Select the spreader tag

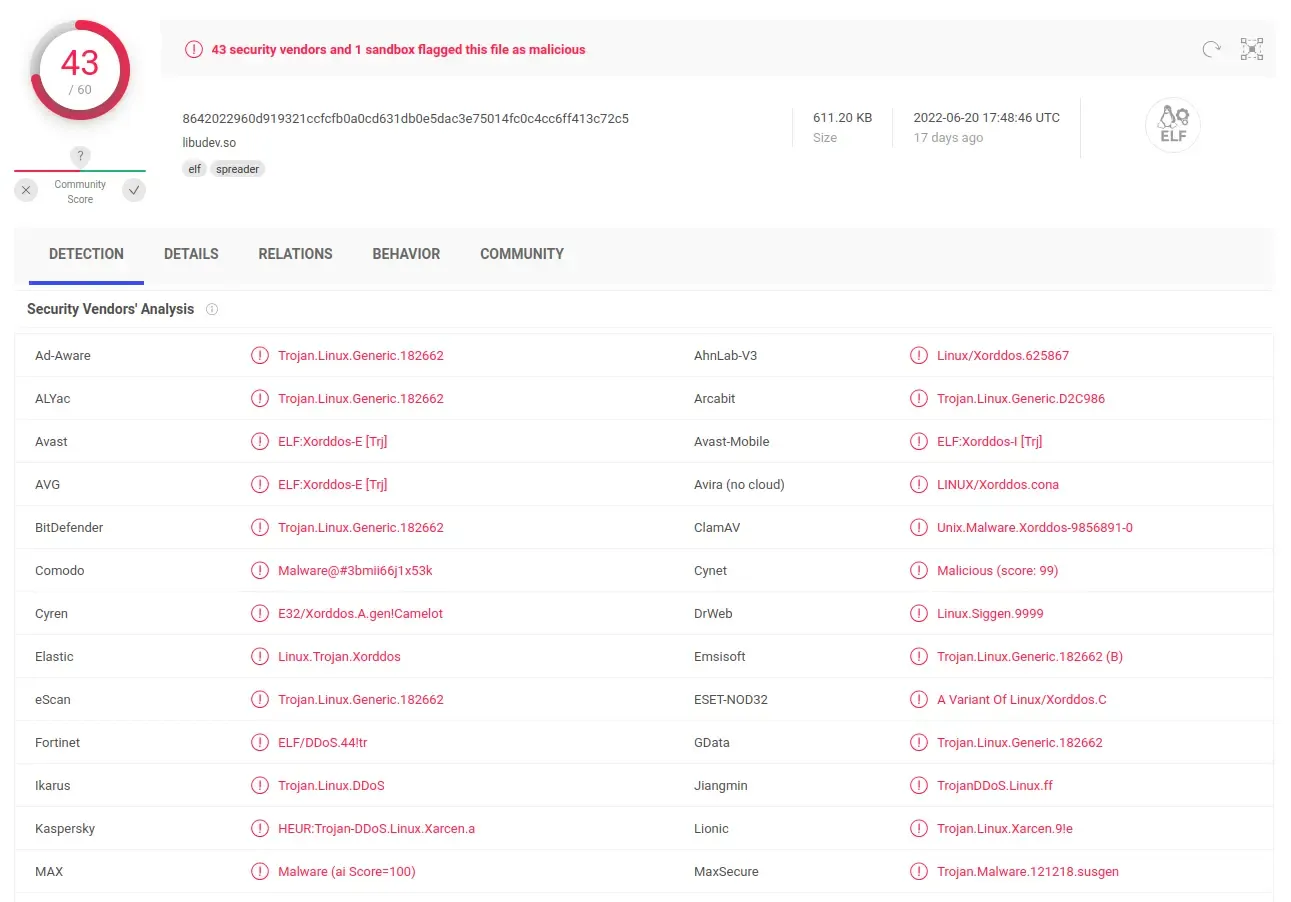point(237,169)
